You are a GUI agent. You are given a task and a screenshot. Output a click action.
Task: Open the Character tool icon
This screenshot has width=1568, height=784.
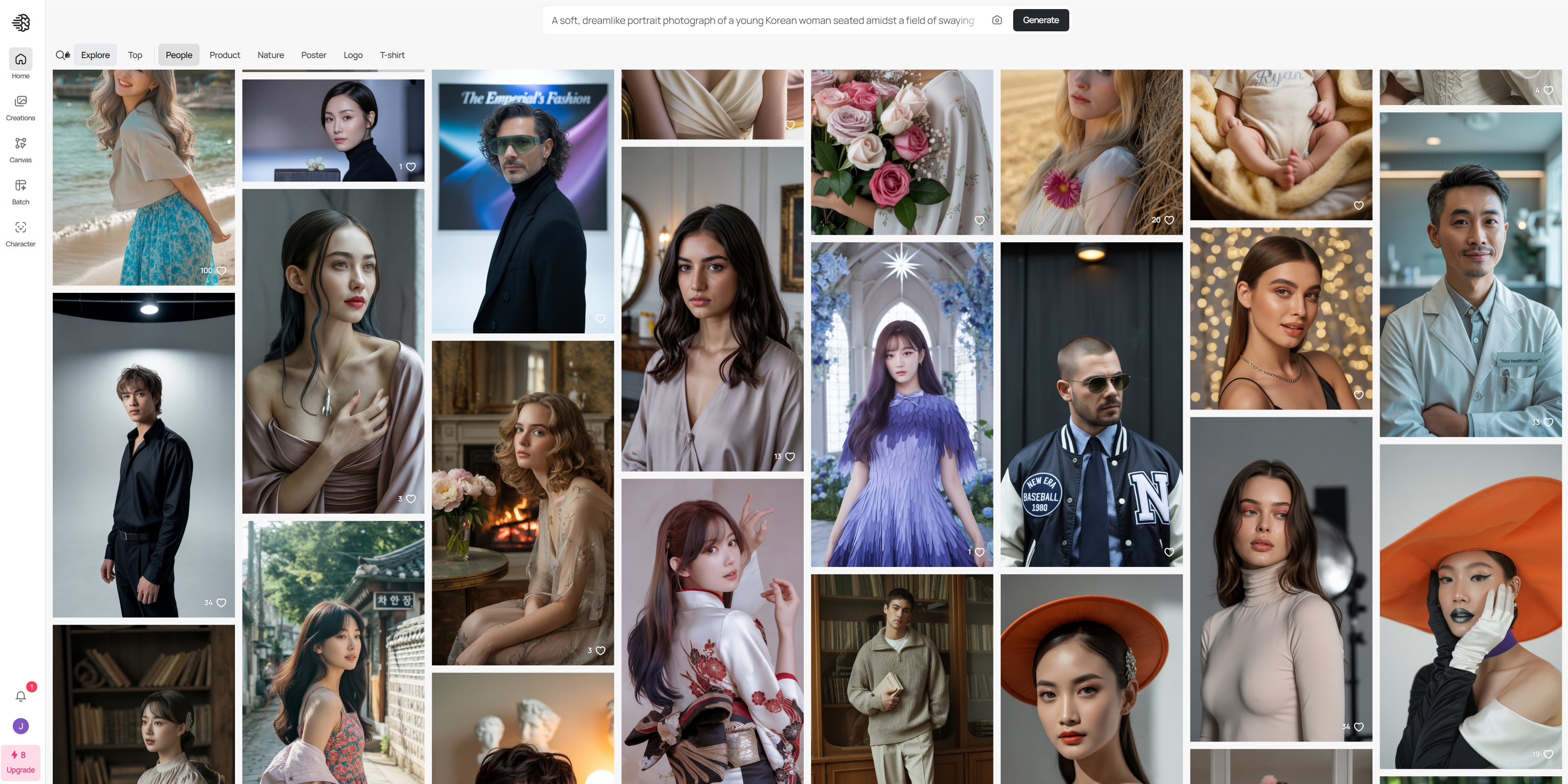tap(21, 227)
